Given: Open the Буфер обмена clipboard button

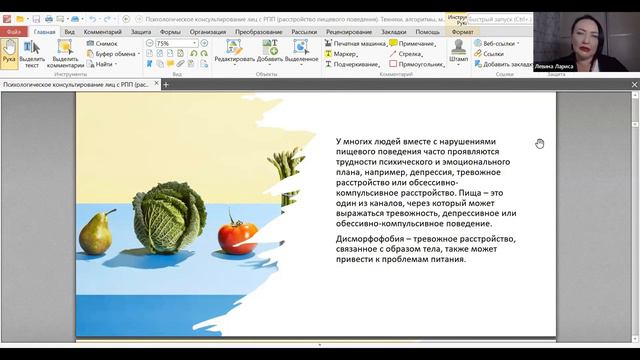Looking at the screenshot, I should pos(111,53).
